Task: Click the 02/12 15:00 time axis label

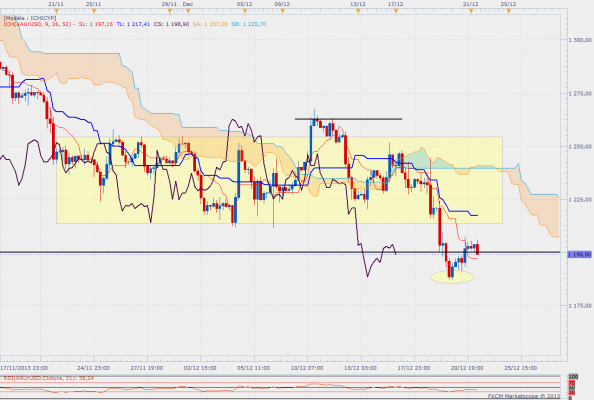Action: [x=200, y=368]
